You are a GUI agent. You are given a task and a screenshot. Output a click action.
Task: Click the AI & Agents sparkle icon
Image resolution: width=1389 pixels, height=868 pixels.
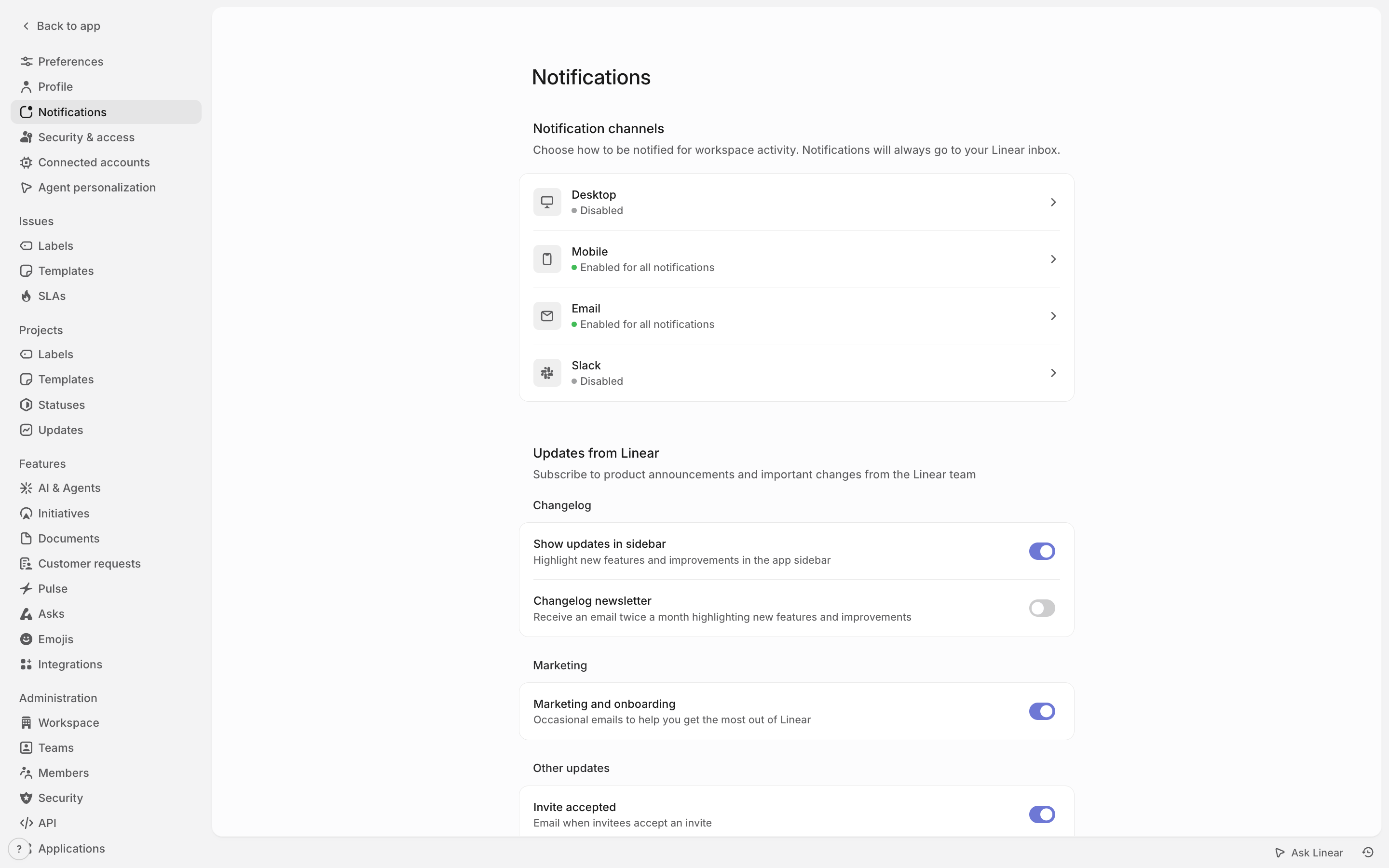tap(26, 488)
